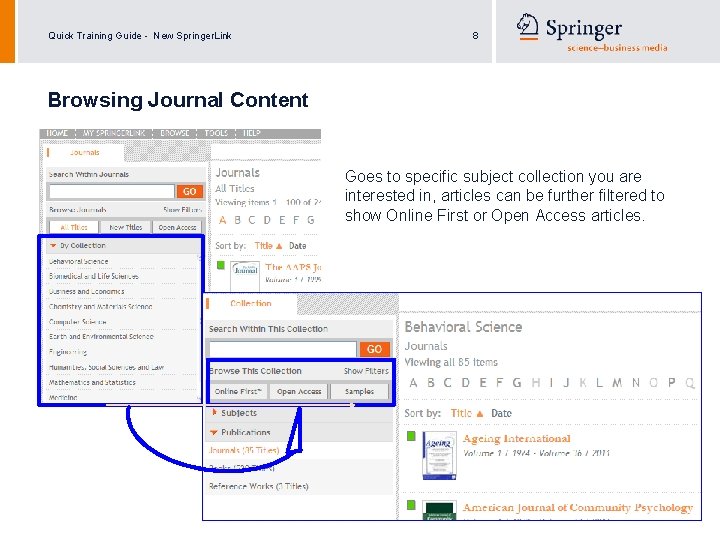Open American Journal of Community Psychology

tap(578, 507)
